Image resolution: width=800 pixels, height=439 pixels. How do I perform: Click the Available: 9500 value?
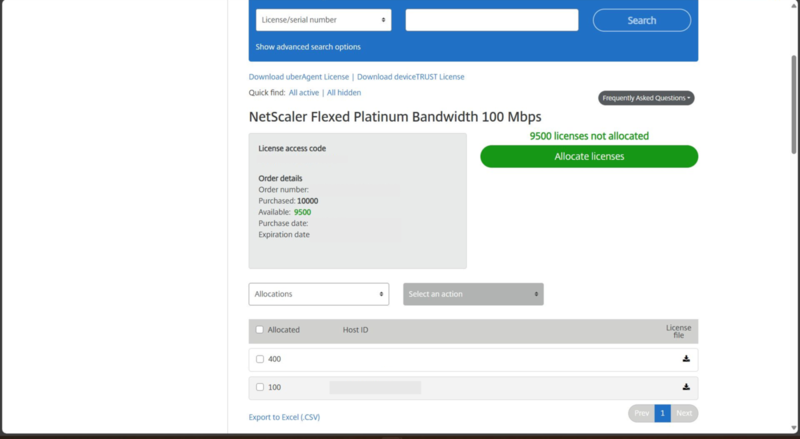[302, 212]
